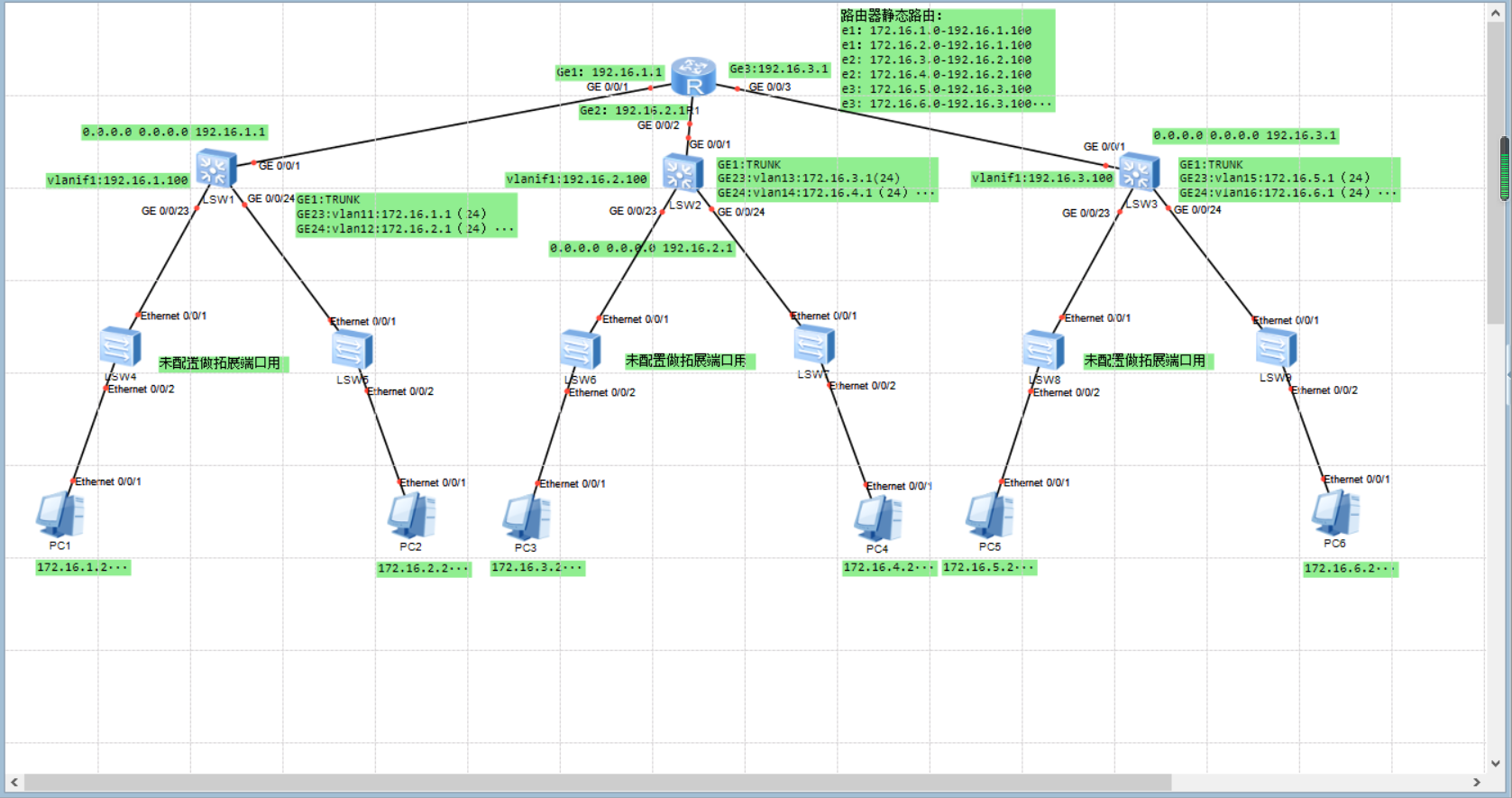This screenshot has height=798, width=1512.
Task: Select the PC6 computer icon
Action: (x=1335, y=513)
